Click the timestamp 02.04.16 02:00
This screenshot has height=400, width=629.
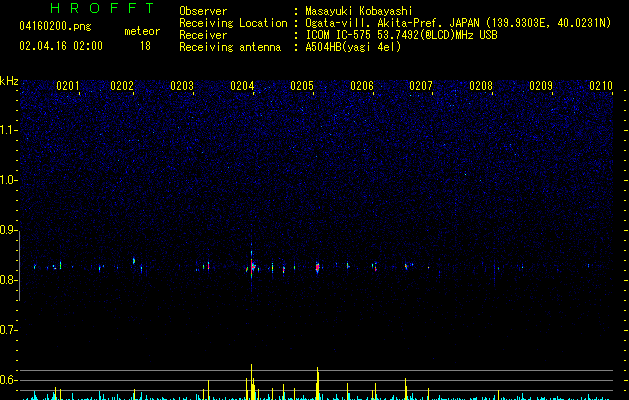pyautogui.click(x=61, y=46)
